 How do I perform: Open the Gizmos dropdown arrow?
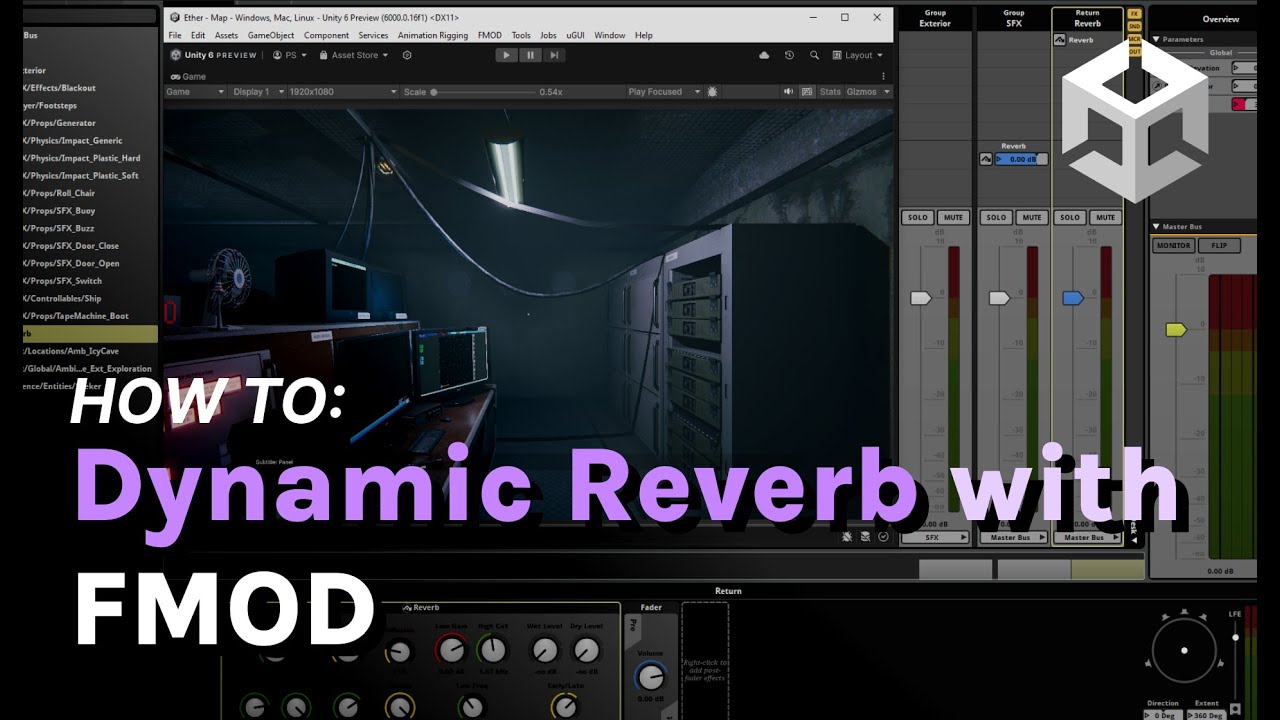(885, 91)
